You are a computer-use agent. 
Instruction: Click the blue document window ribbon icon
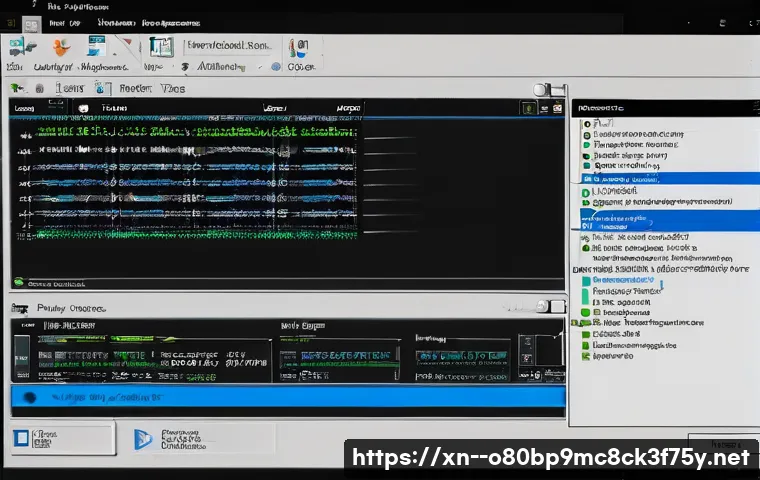point(96,47)
